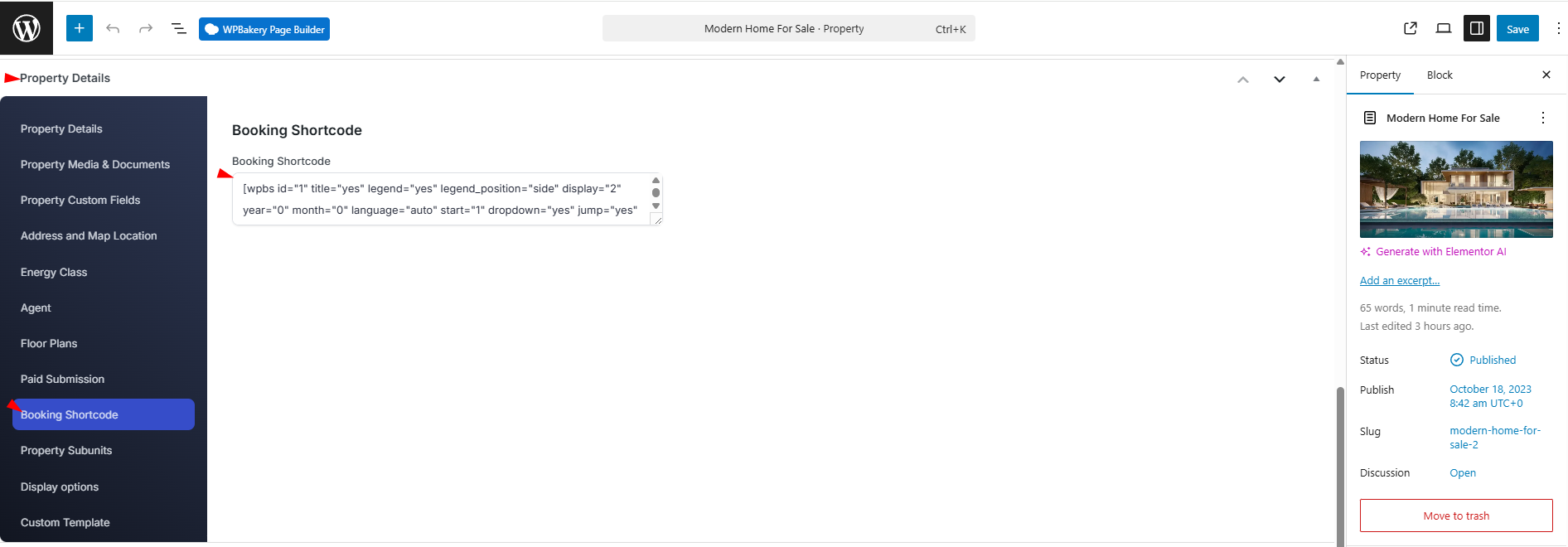Collapse the Property Details panel with triangle toggle
1568x547 pixels.
pyautogui.click(x=1316, y=80)
